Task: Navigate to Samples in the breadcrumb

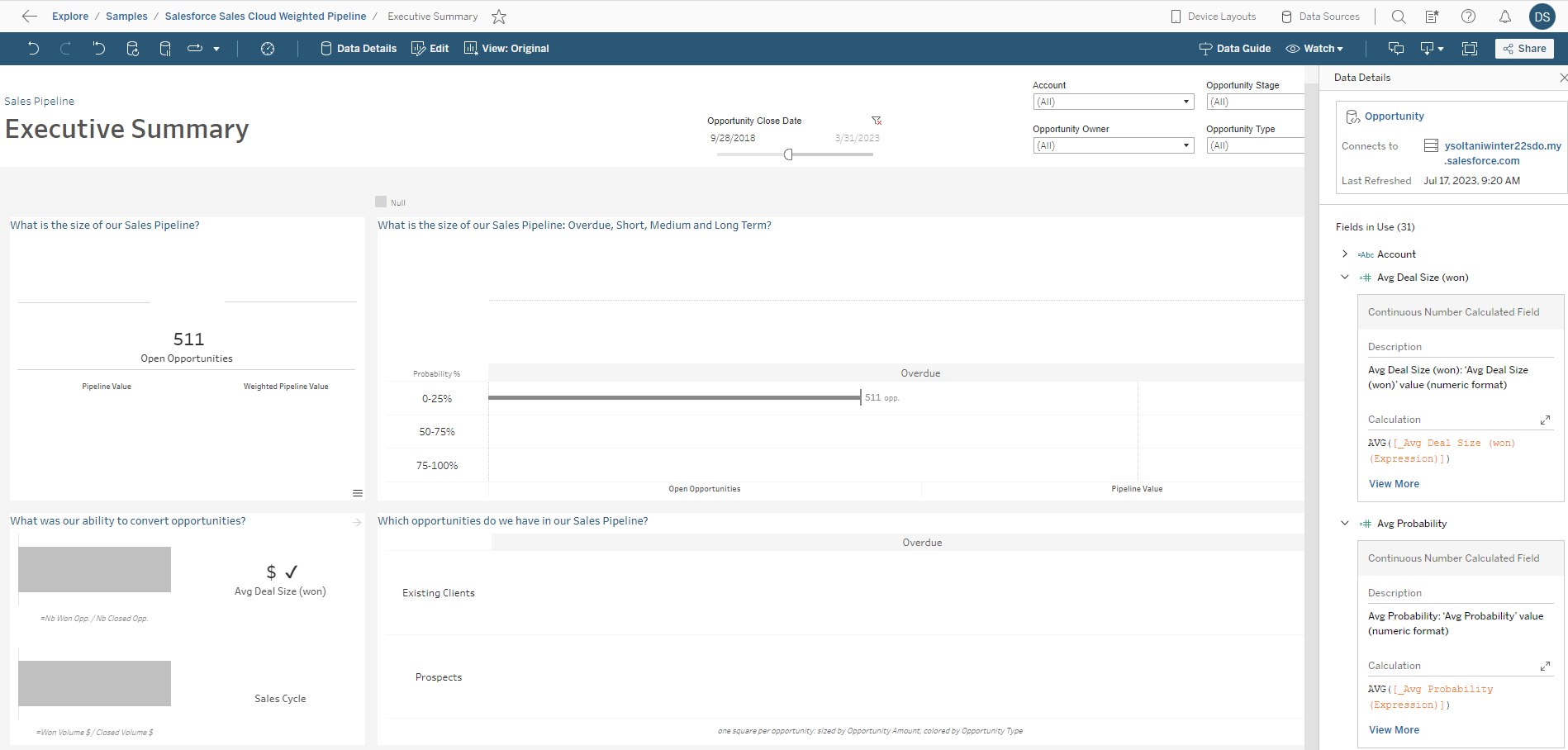Action: 126,16
